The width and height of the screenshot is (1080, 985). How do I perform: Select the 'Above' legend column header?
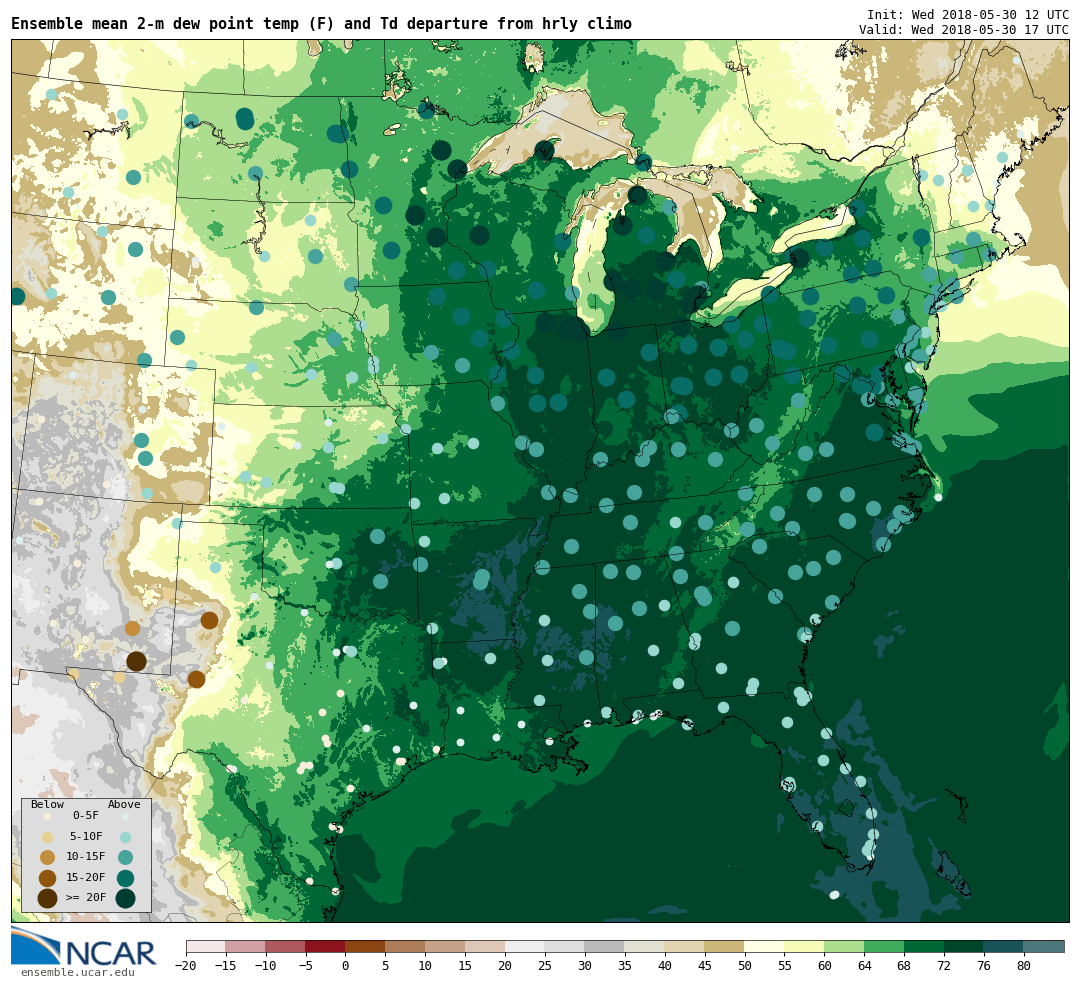(124, 804)
